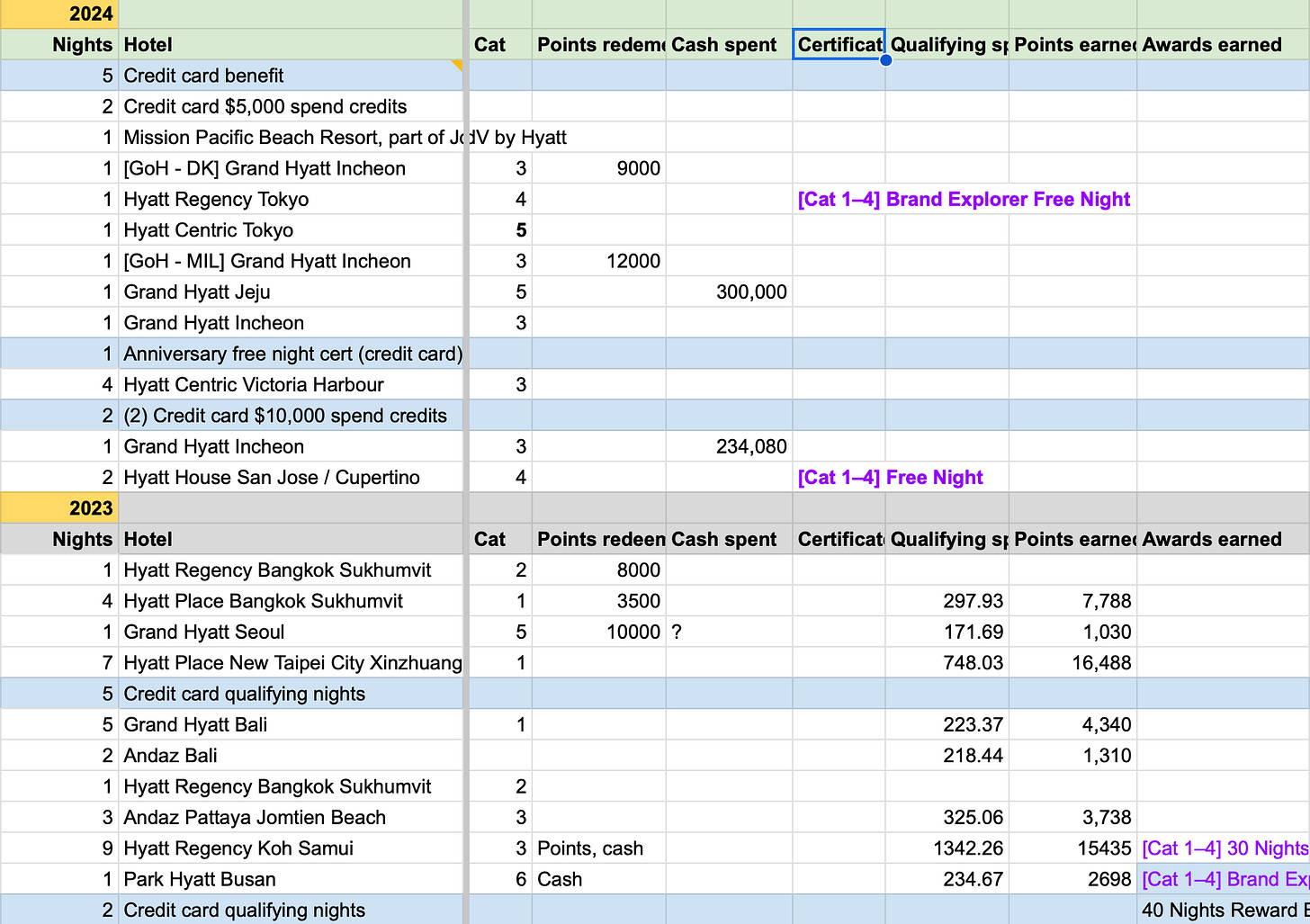Click 'Anniversary free night cert (credit card)' cell
The width and height of the screenshot is (1310, 924).
point(291,354)
